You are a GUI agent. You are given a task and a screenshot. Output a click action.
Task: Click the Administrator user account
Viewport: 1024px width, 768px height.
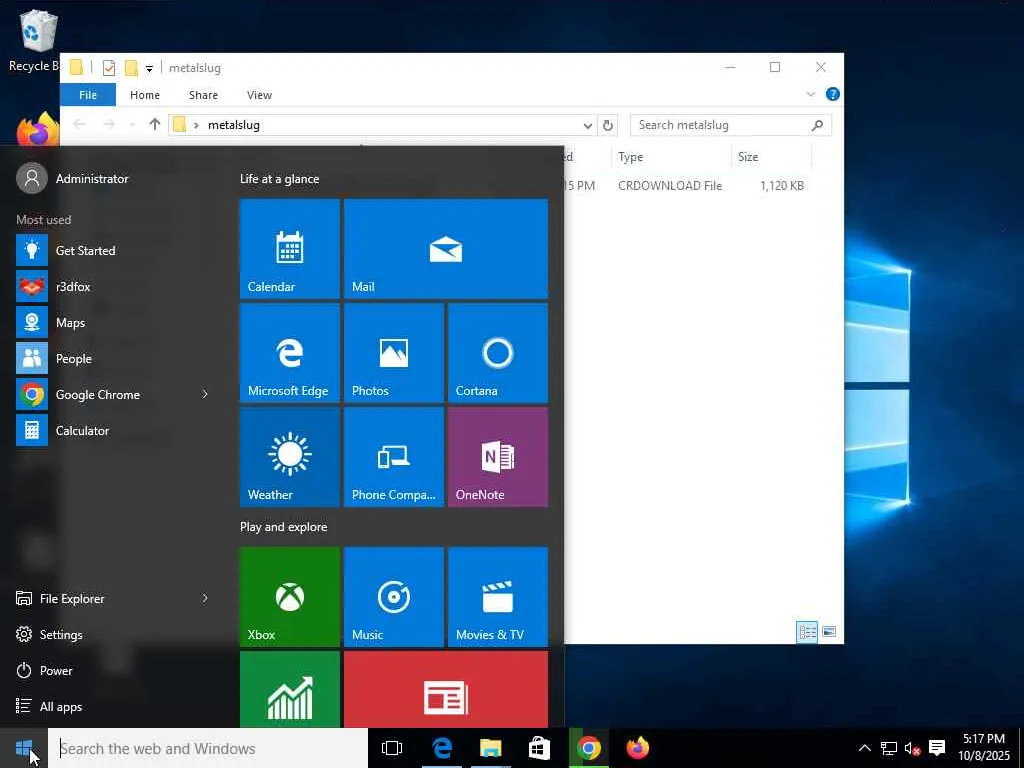click(x=73, y=178)
